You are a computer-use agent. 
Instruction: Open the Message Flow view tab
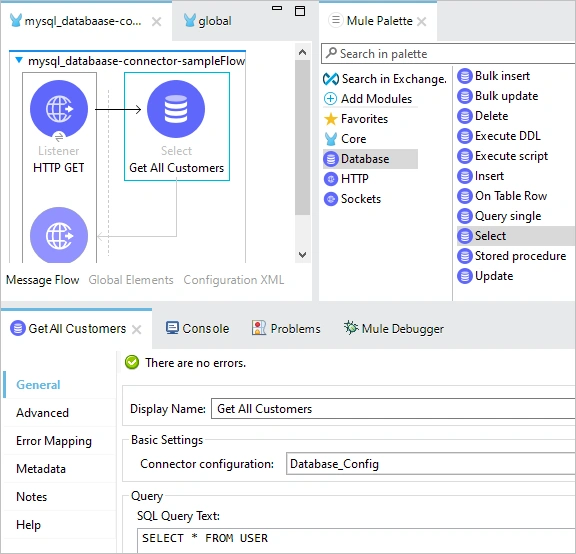point(43,280)
